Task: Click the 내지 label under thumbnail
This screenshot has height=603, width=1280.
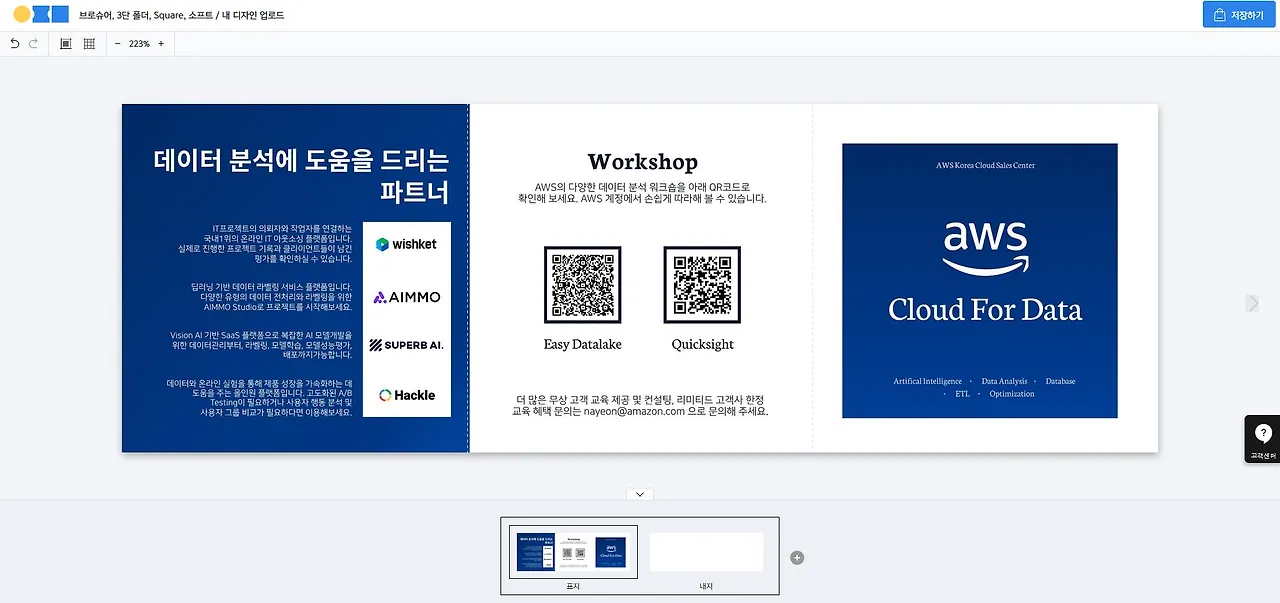Action: 706,586
